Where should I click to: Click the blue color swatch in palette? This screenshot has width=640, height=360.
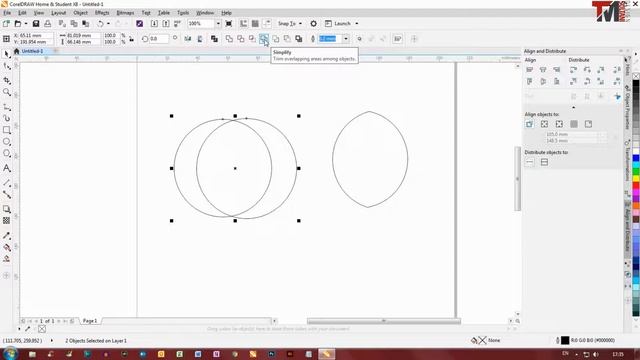pos(636,158)
